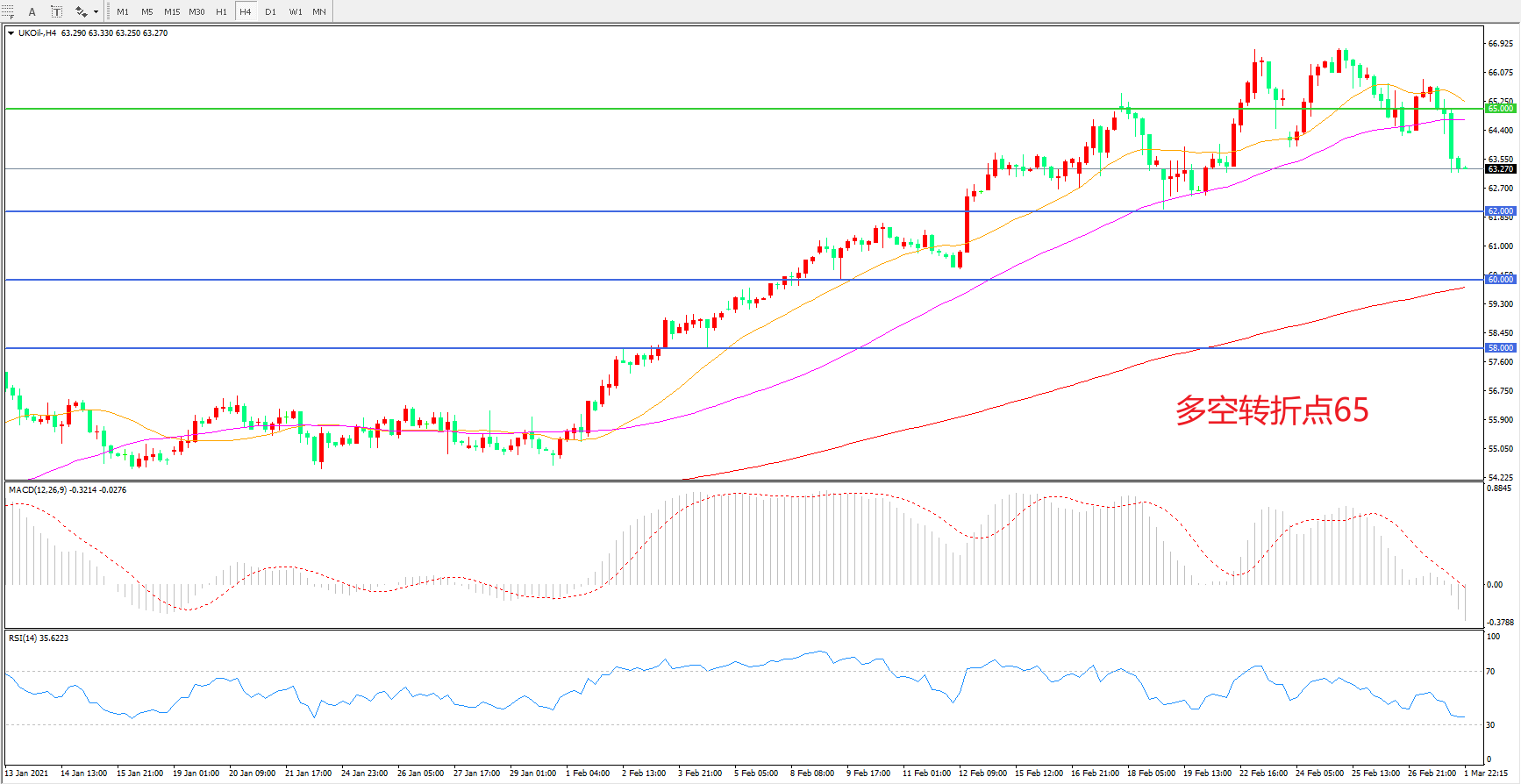Switch to M5 timeframe
Screen dimensions: 1521x784
[x=146, y=11]
